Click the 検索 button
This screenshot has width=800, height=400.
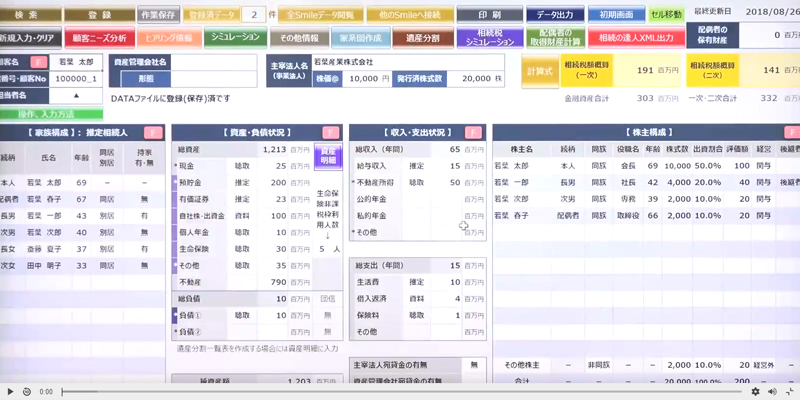pos(31,15)
